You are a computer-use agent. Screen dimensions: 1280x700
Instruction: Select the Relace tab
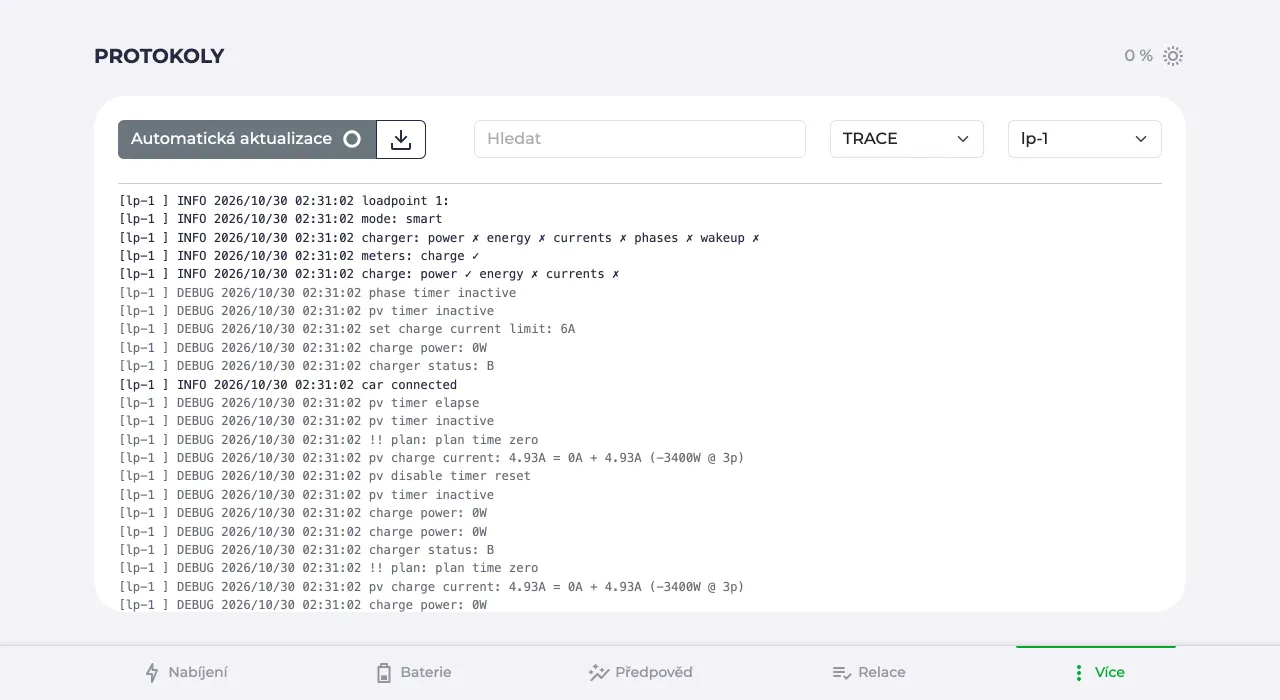point(867,673)
